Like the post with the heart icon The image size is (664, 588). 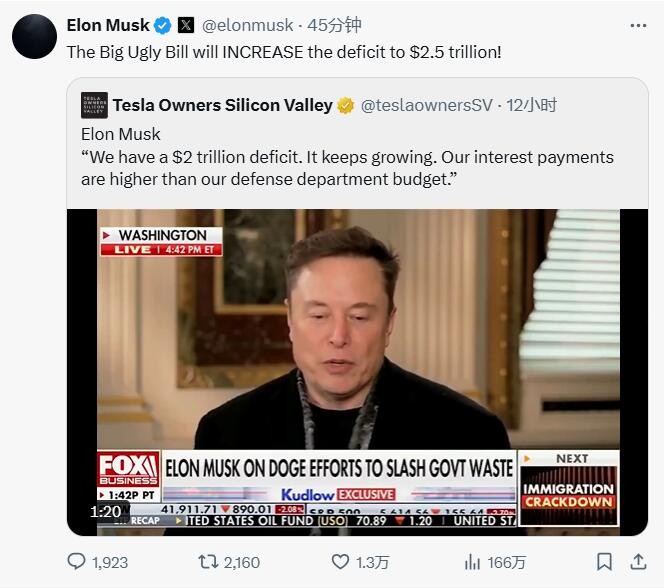(x=340, y=562)
